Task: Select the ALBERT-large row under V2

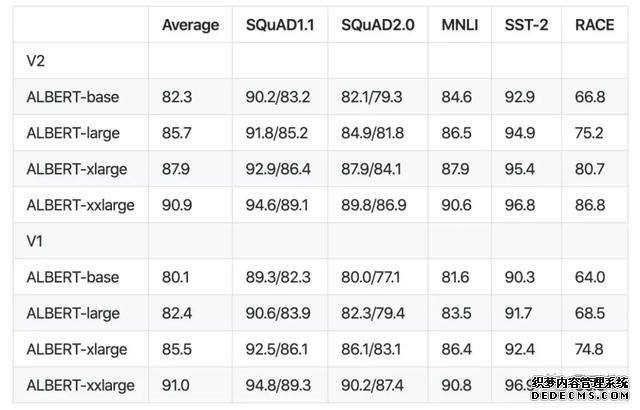Action: pyautogui.click(x=320, y=133)
